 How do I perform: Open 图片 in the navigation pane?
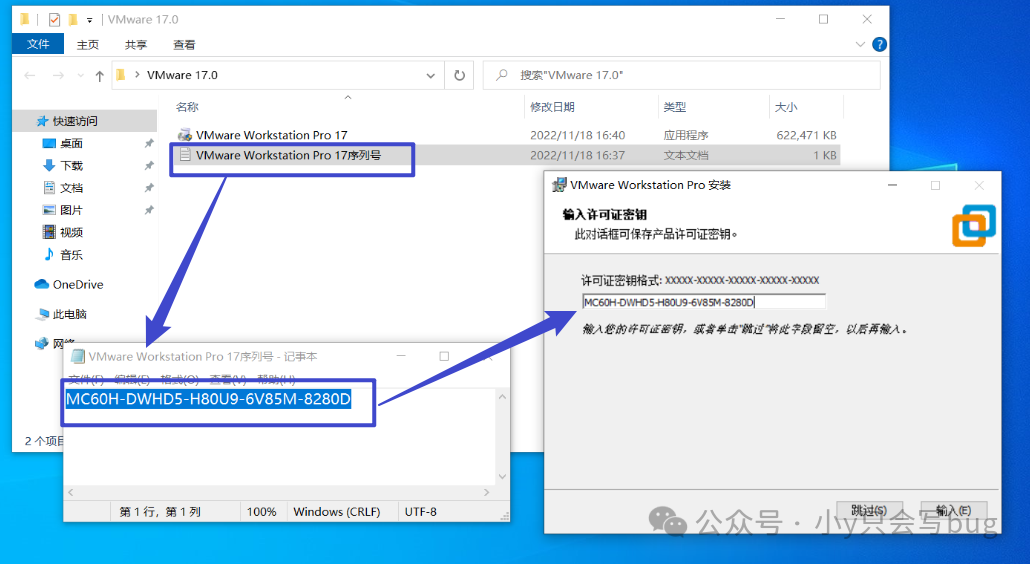pos(71,210)
